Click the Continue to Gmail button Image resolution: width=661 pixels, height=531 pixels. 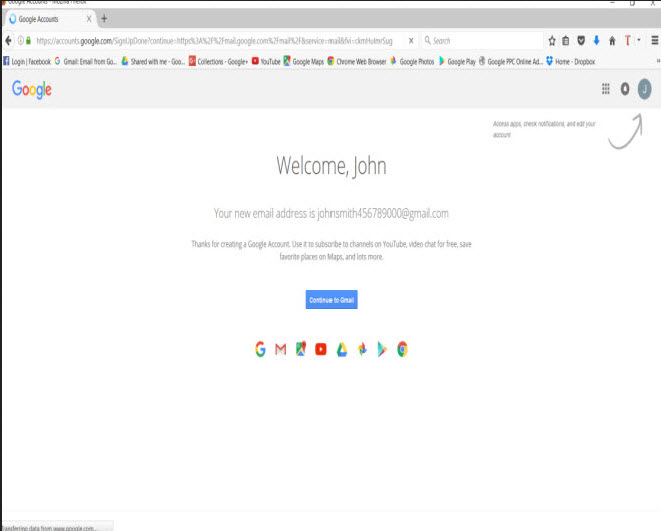pyautogui.click(x=331, y=300)
